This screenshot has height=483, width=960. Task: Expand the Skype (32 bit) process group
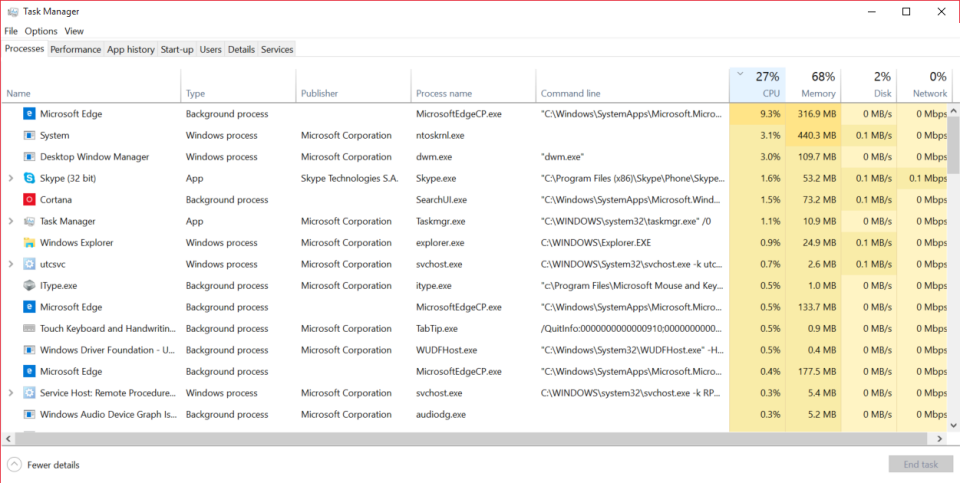point(10,178)
